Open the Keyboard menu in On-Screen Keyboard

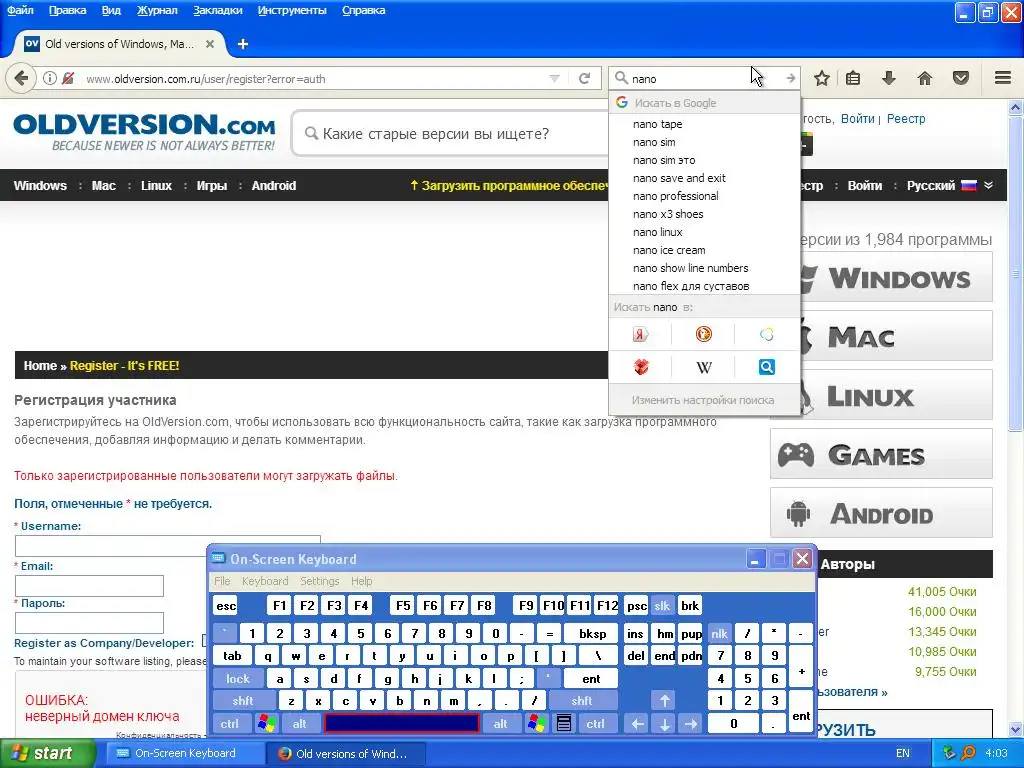(264, 581)
